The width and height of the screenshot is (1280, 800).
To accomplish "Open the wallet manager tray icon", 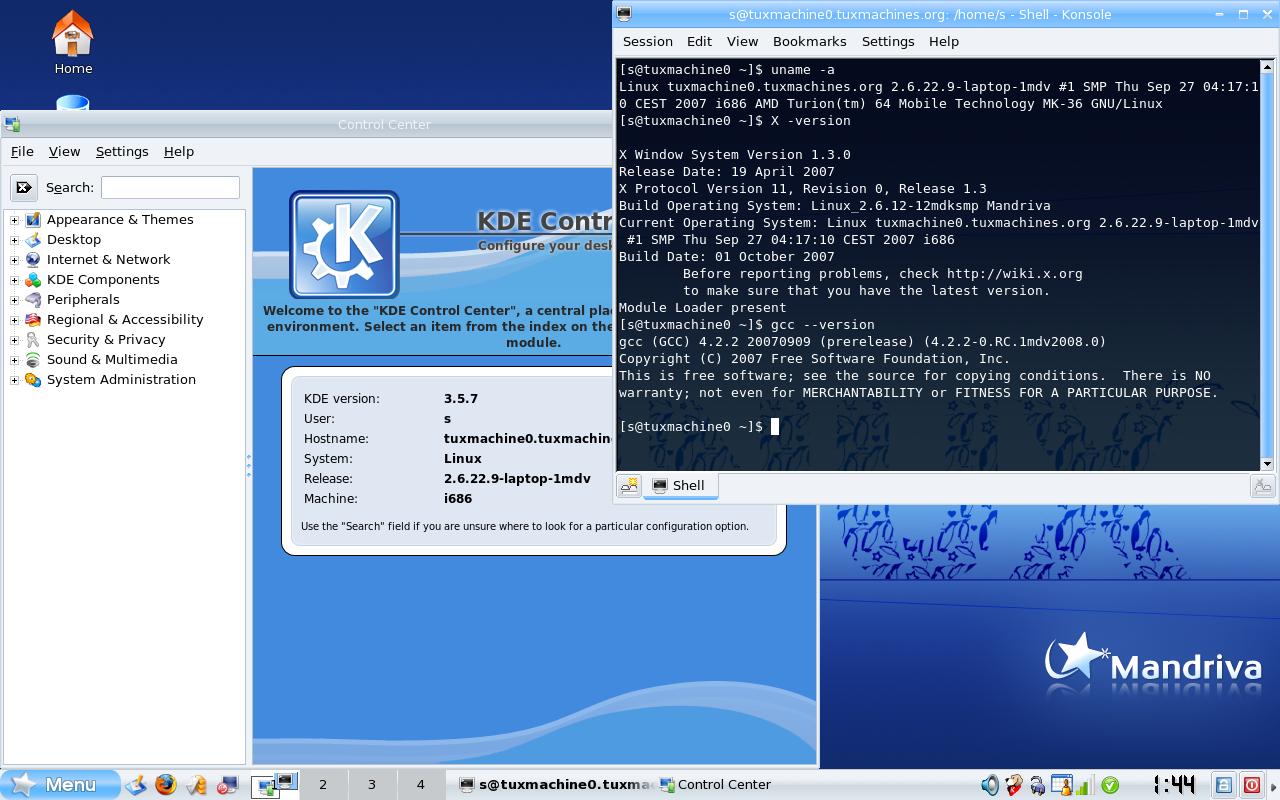I will click(x=1037, y=785).
